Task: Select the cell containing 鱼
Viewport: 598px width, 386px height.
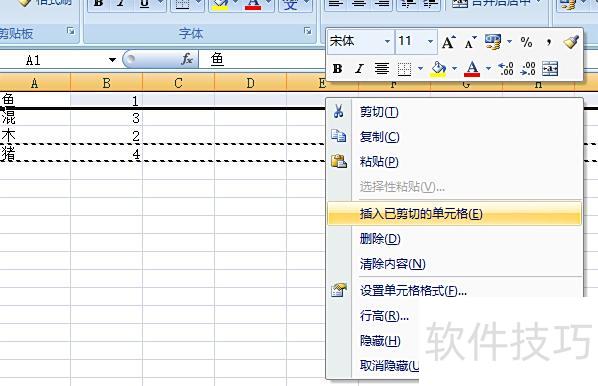Action: click(x=35, y=100)
